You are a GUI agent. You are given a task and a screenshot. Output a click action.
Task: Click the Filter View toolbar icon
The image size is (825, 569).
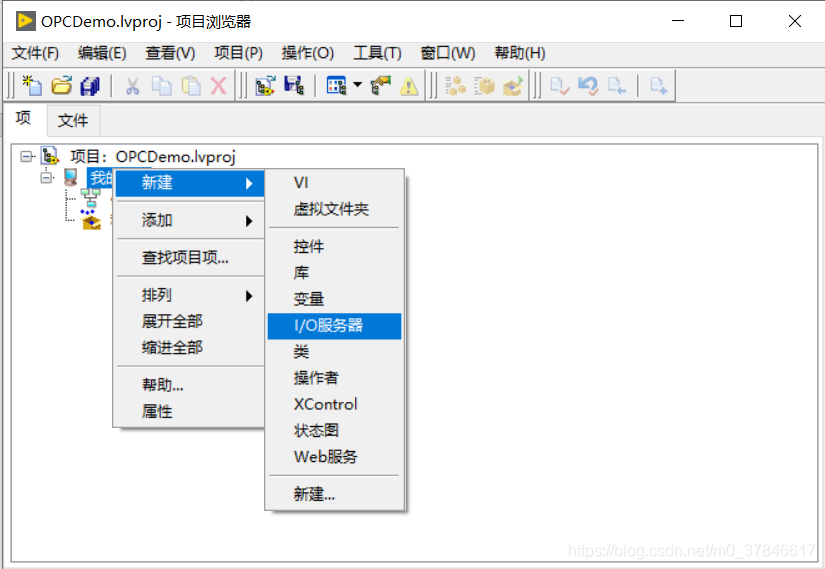click(336, 86)
